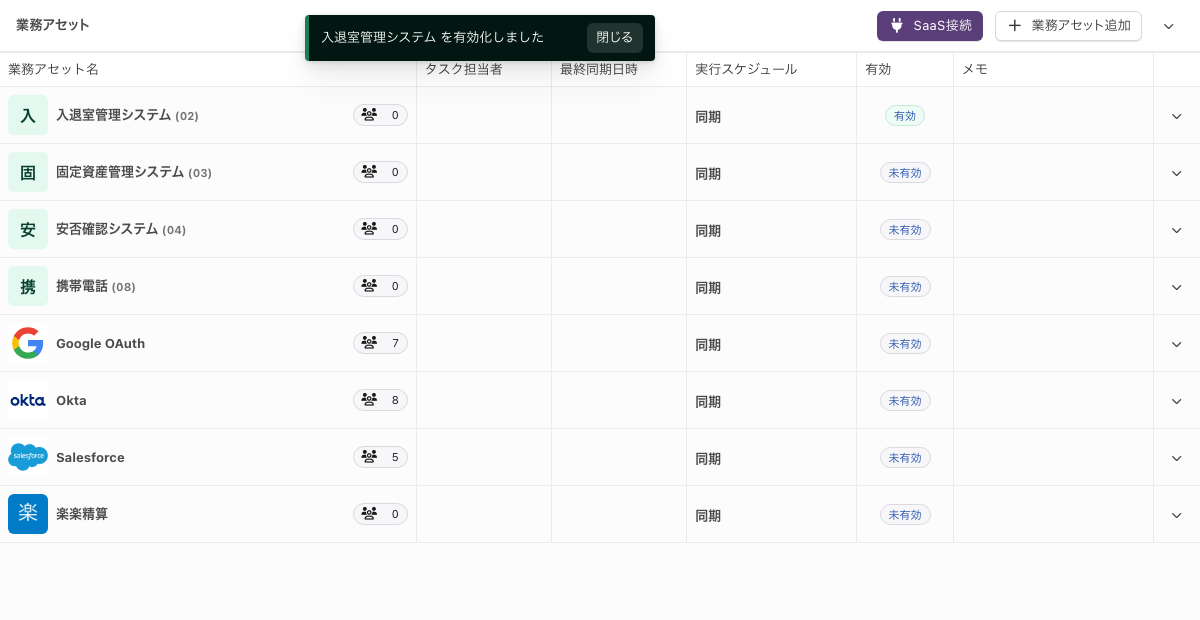Click the 入退室管理システム green icon
Image resolution: width=1200 pixels, height=620 pixels.
tap(28, 115)
